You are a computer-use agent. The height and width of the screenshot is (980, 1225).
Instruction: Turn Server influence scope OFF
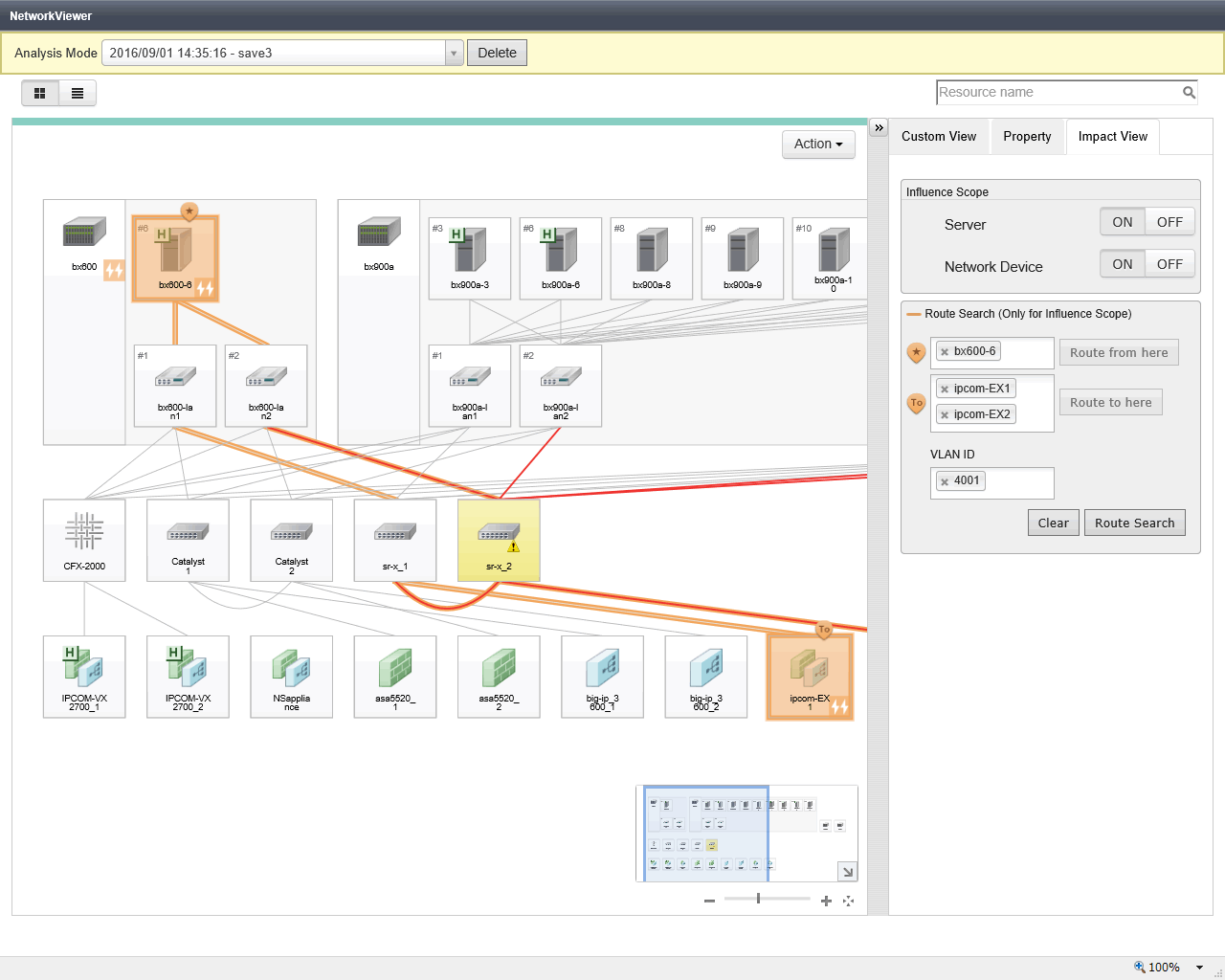[x=1169, y=222]
